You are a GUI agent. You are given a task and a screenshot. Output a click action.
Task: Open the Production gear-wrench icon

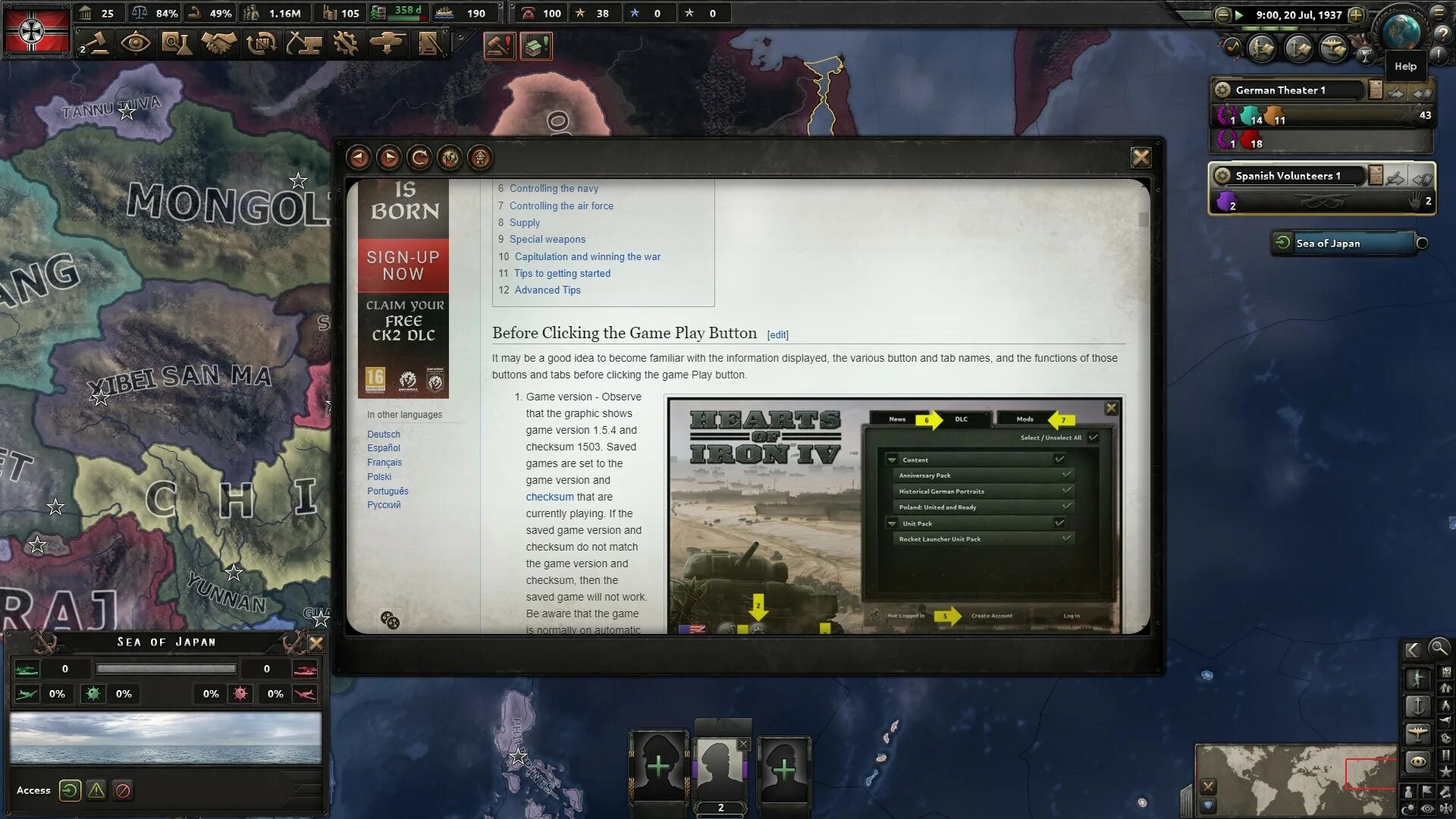[346, 43]
